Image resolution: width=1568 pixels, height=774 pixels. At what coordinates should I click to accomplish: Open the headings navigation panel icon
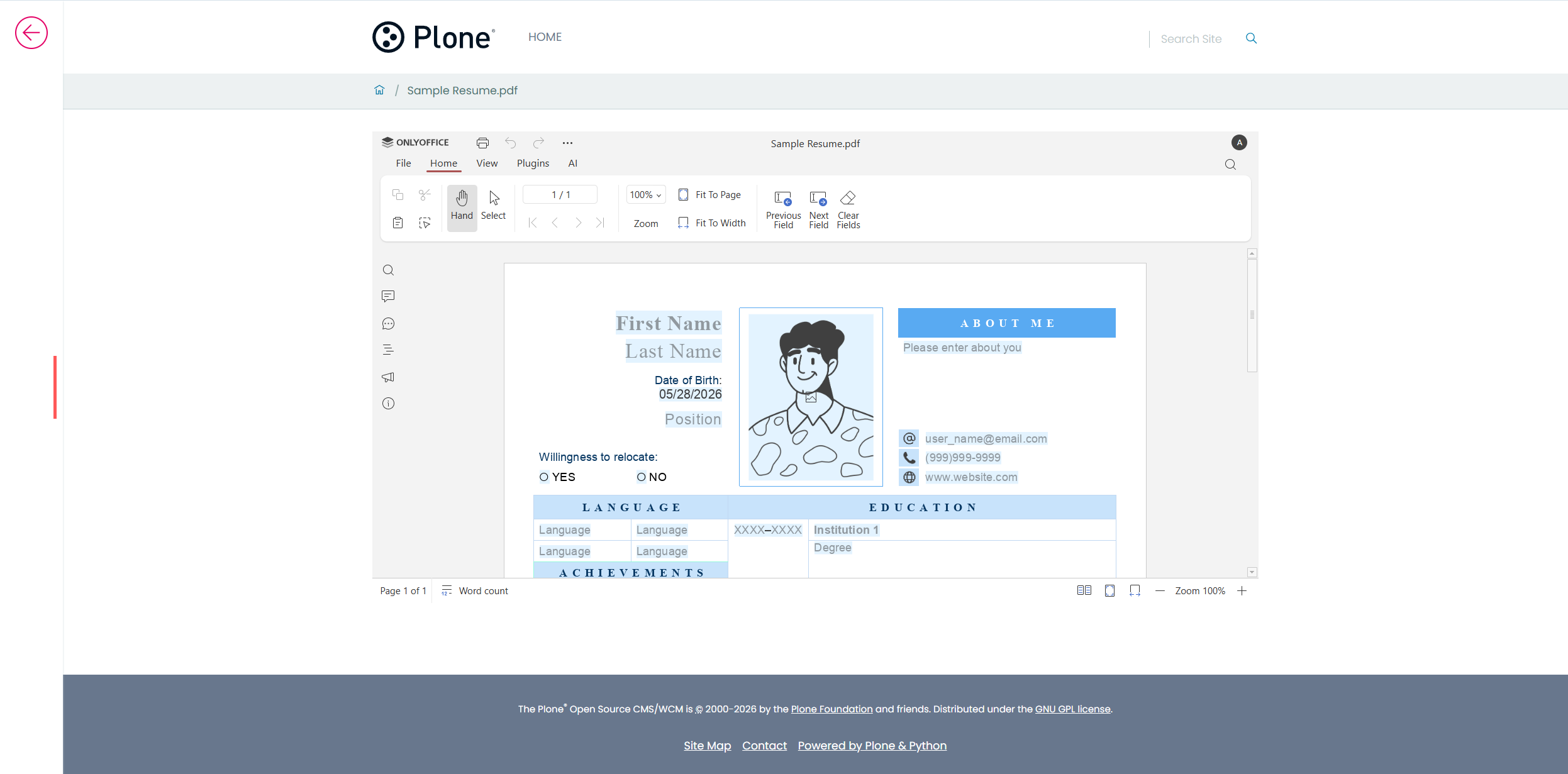tap(388, 350)
